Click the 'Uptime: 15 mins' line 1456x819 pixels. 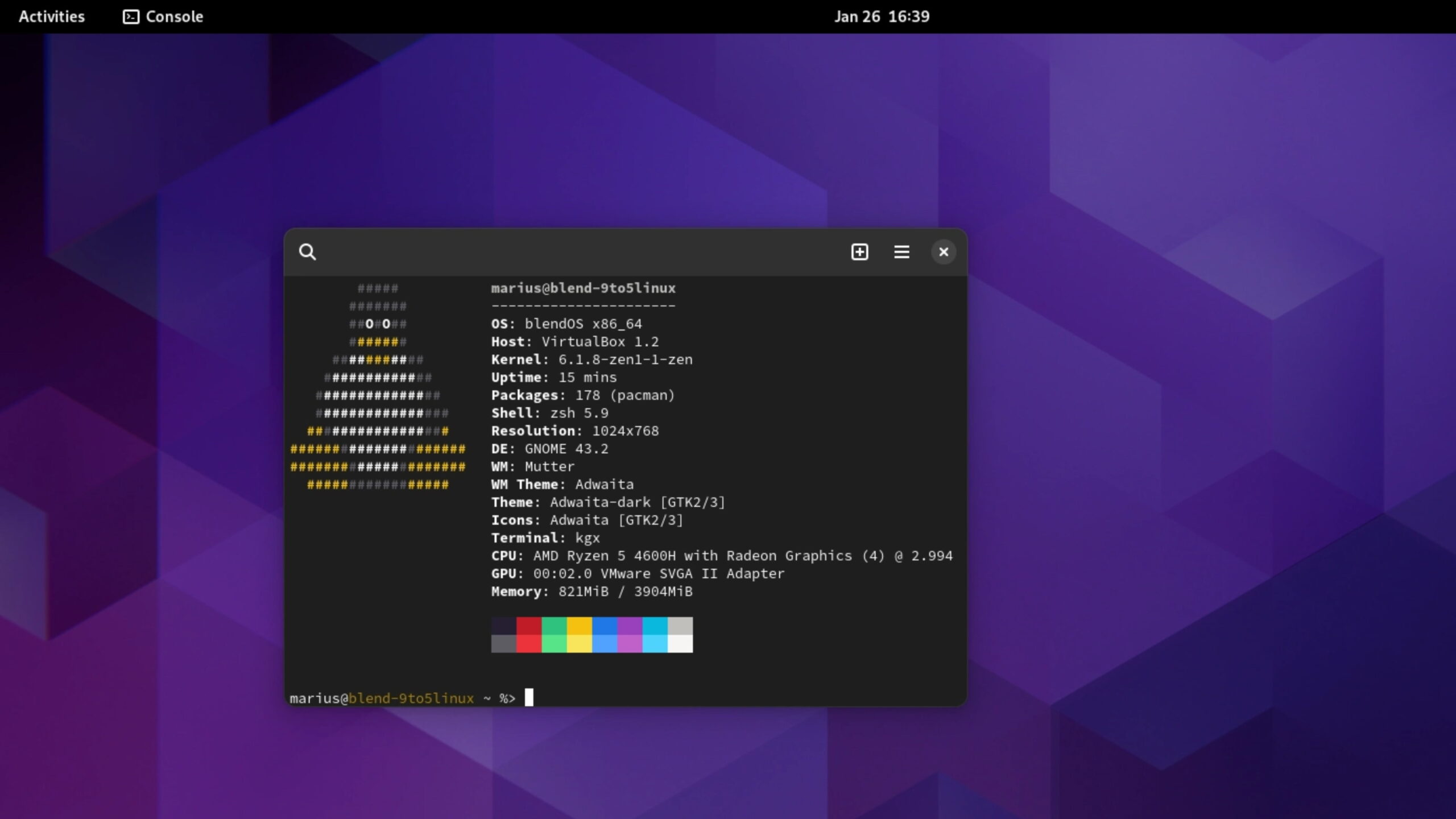554,377
